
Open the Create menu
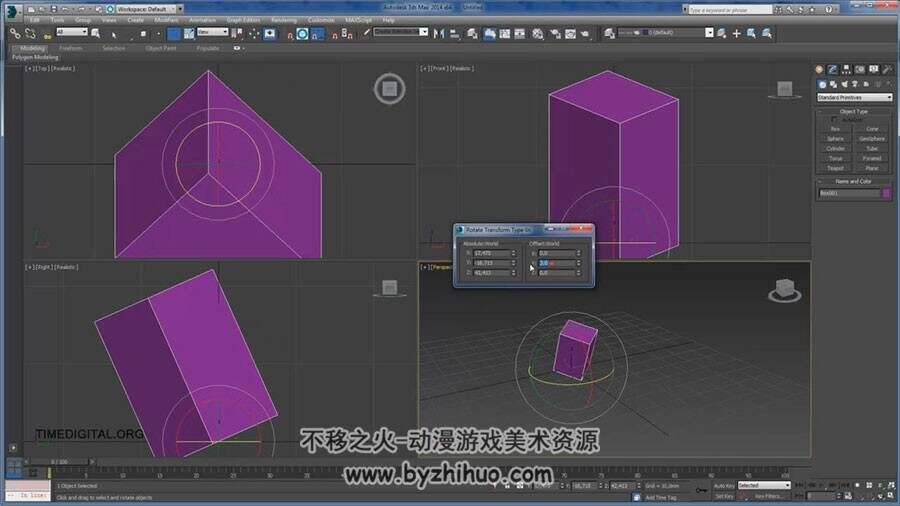(x=135, y=20)
